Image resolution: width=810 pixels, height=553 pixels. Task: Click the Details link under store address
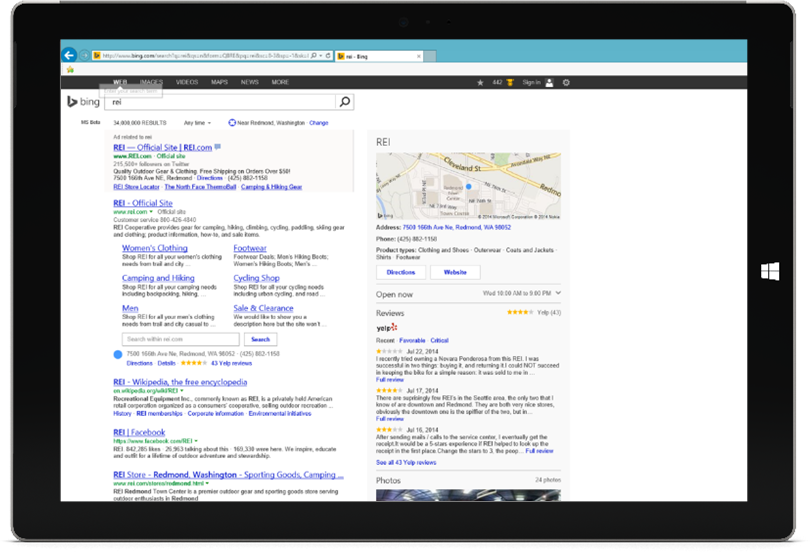tap(166, 363)
